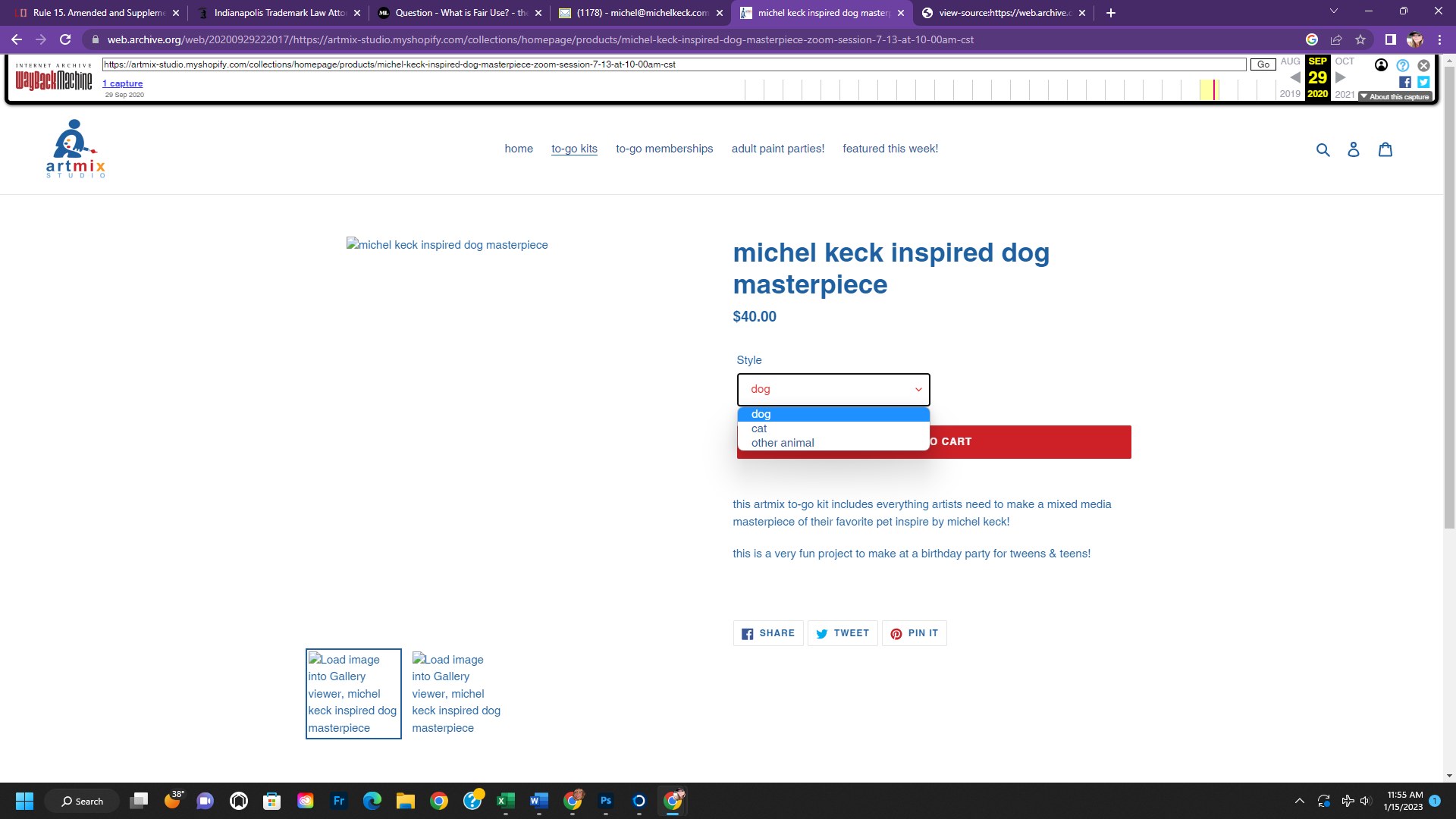The height and width of the screenshot is (819, 1456).
Task: Switch to Indianapolis Trademark Law tab
Action: (279, 13)
